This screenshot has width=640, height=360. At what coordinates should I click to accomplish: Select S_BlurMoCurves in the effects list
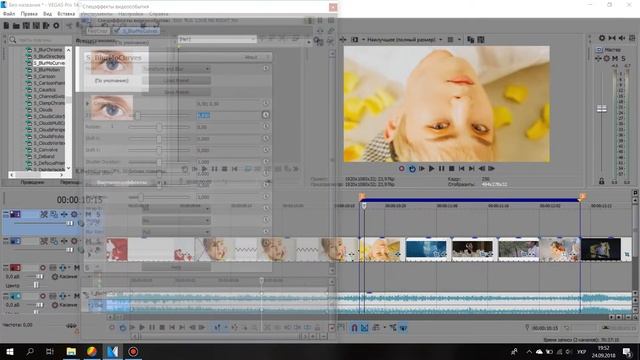click(x=49, y=63)
